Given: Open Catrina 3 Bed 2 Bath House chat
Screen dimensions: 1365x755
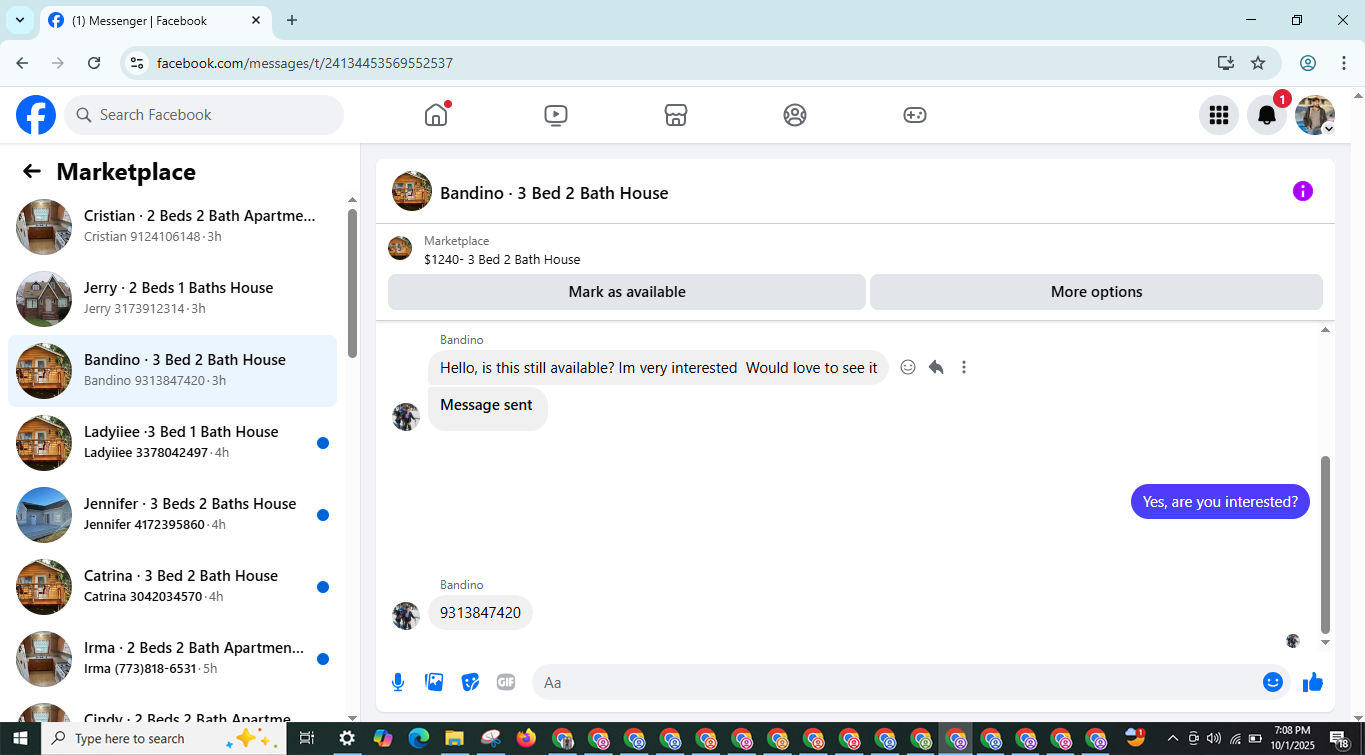Looking at the screenshot, I should coord(172,587).
